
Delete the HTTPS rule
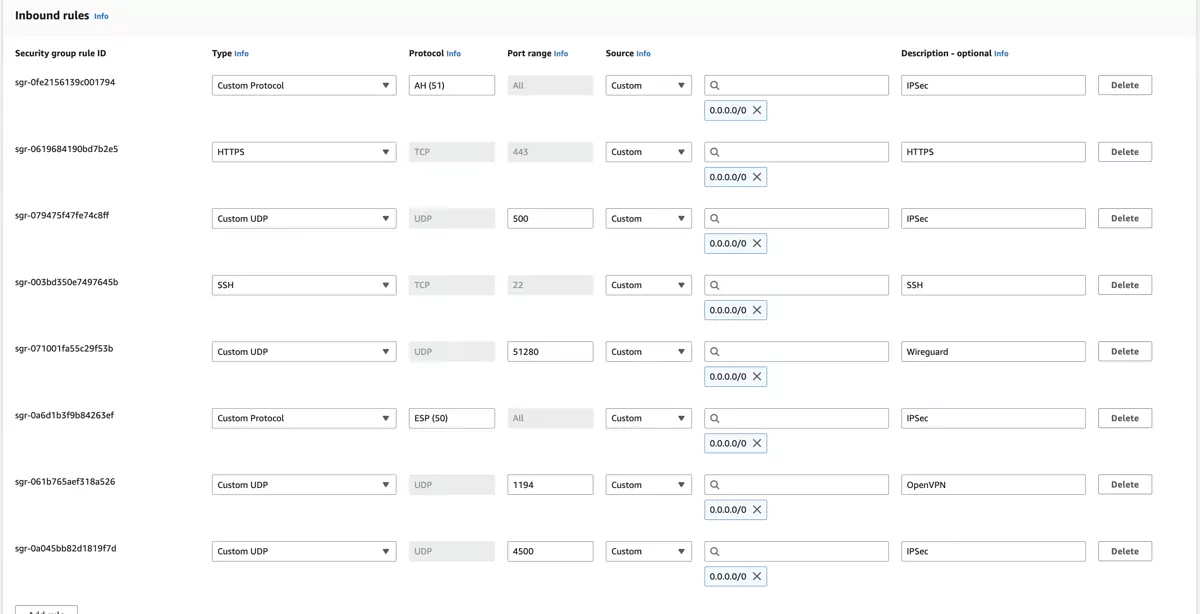pyautogui.click(x=1124, y=151)
